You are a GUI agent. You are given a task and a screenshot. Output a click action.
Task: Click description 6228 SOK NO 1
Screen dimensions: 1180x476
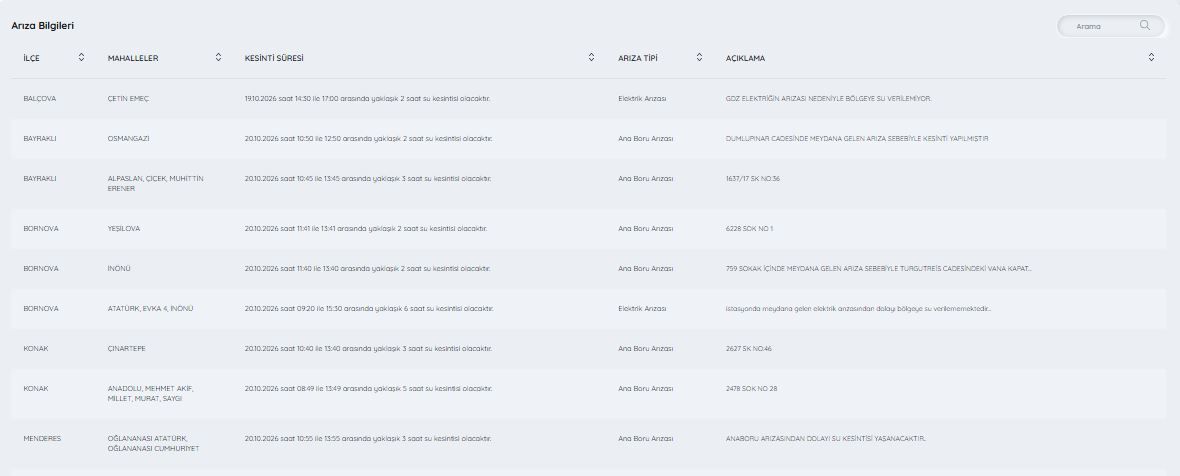749,229
